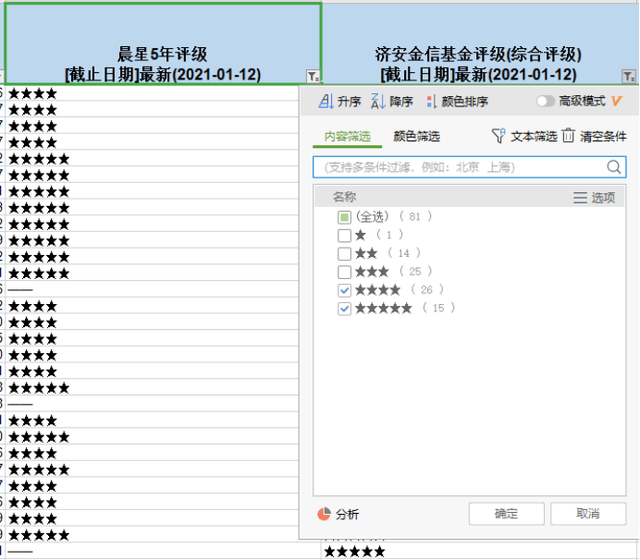Click the magnifier search icon
This screenshot has width=640, height=560.
614,167
